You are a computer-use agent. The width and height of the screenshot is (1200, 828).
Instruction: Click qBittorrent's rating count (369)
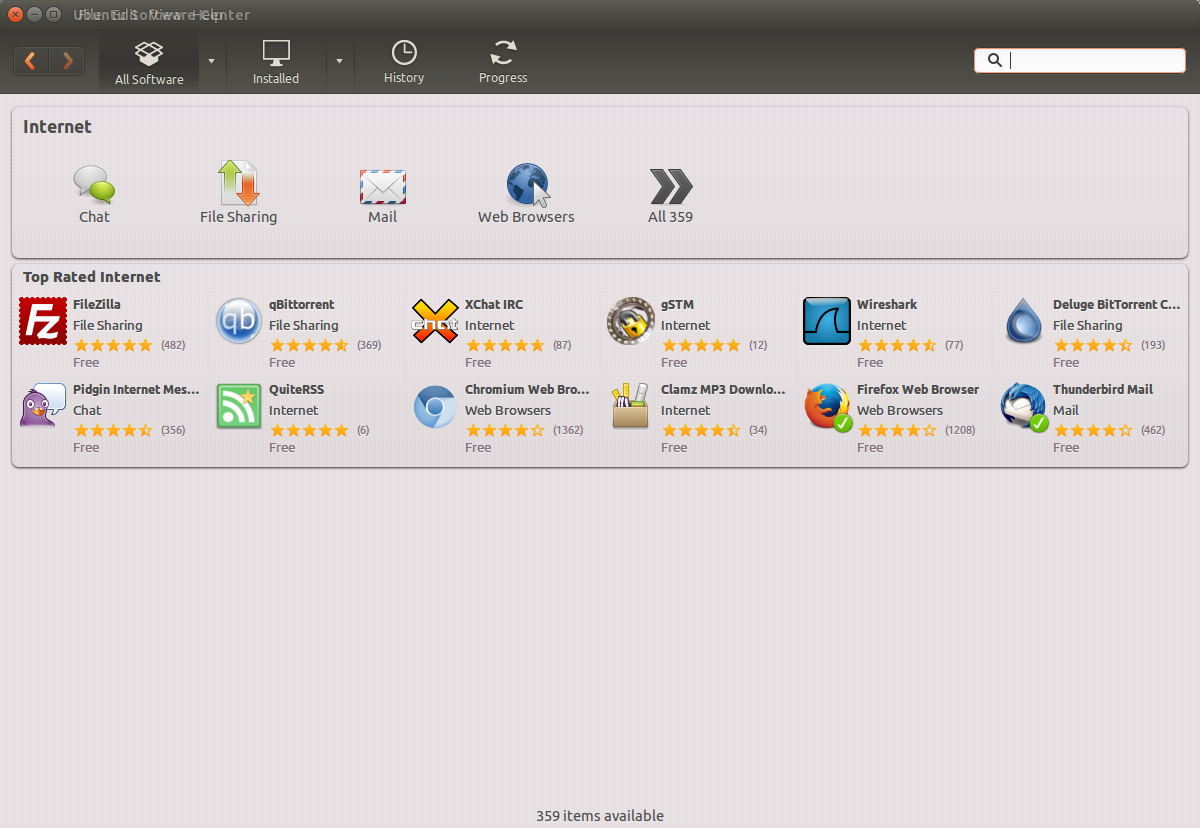369,345
